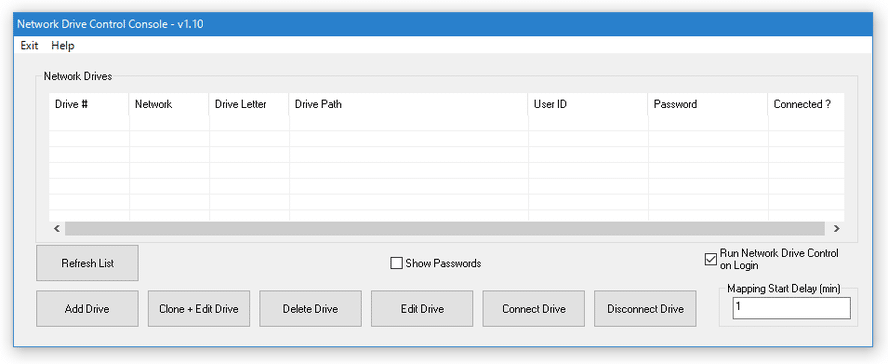The height and width of the screenshot is (364, 888).
Task: Click Clone + Edit Drive button
Action: pyautogui.click(x=199, y=309)
